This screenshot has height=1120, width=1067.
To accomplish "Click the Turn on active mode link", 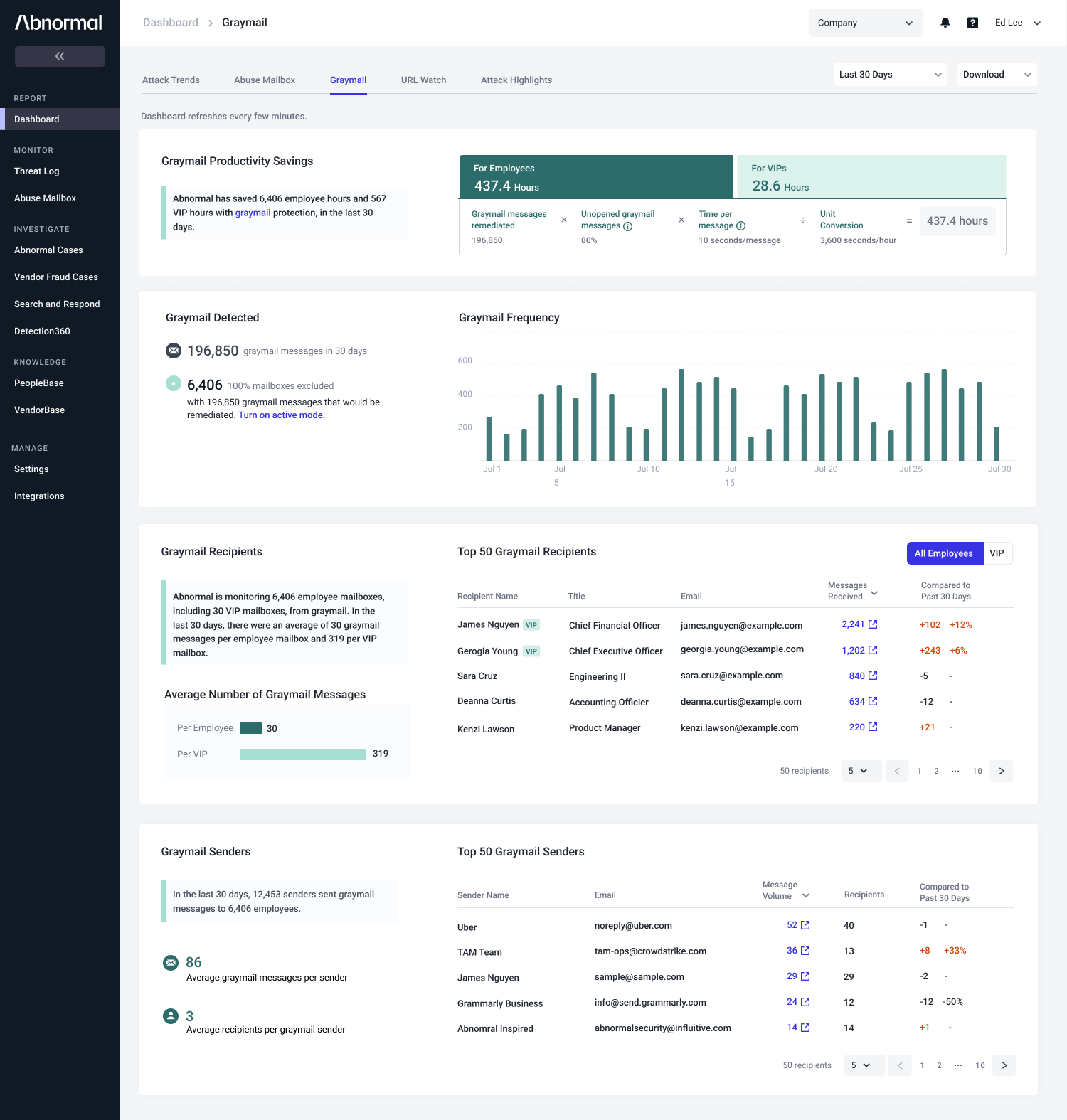I will [x=281, y=415].
